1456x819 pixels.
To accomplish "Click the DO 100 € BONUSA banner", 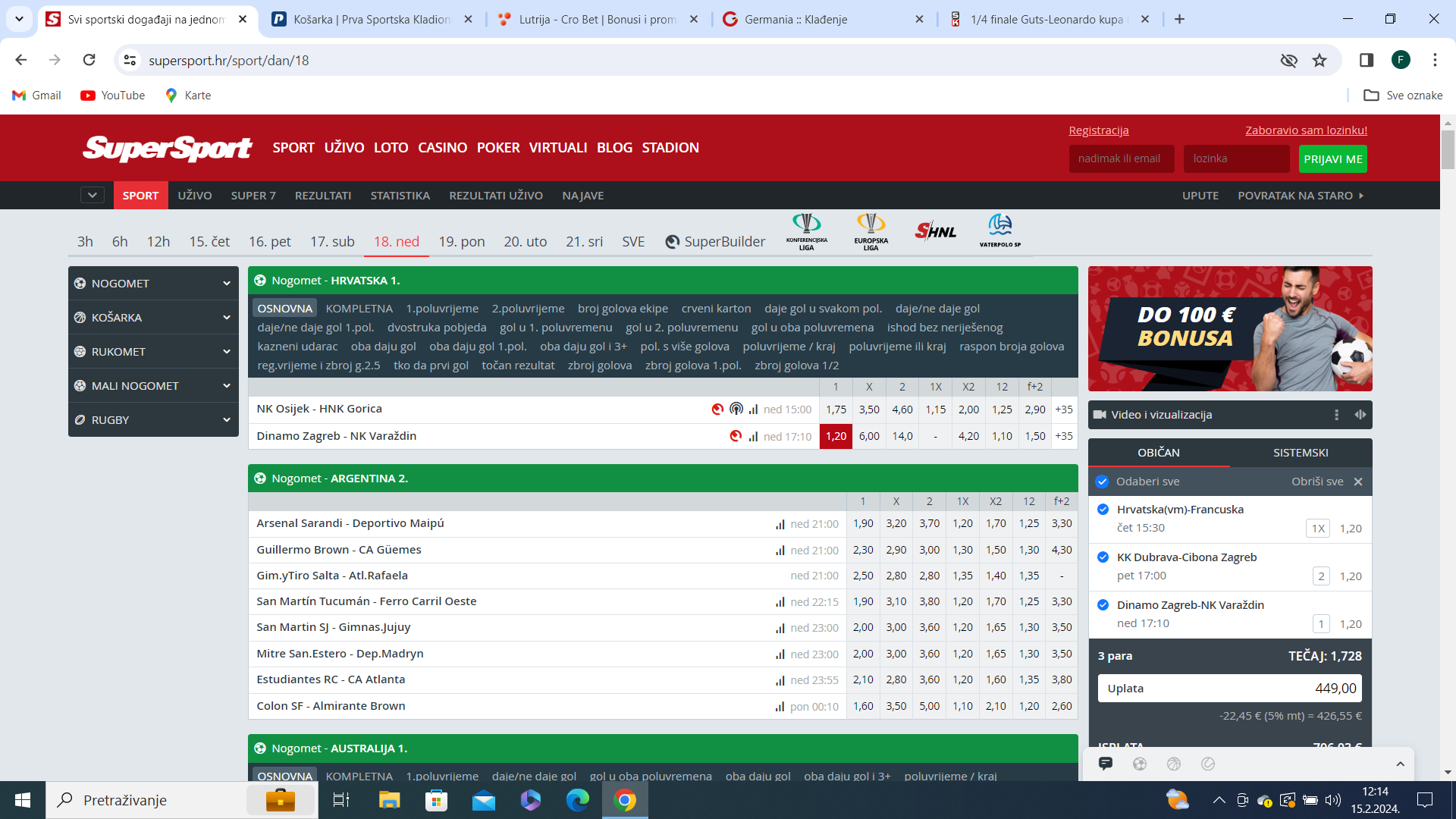I will [1229, 328].
